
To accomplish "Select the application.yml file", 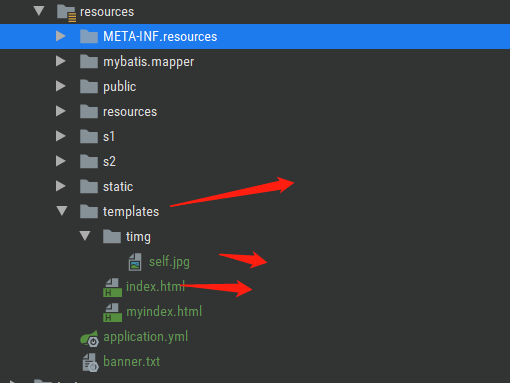I will [146, 337].
